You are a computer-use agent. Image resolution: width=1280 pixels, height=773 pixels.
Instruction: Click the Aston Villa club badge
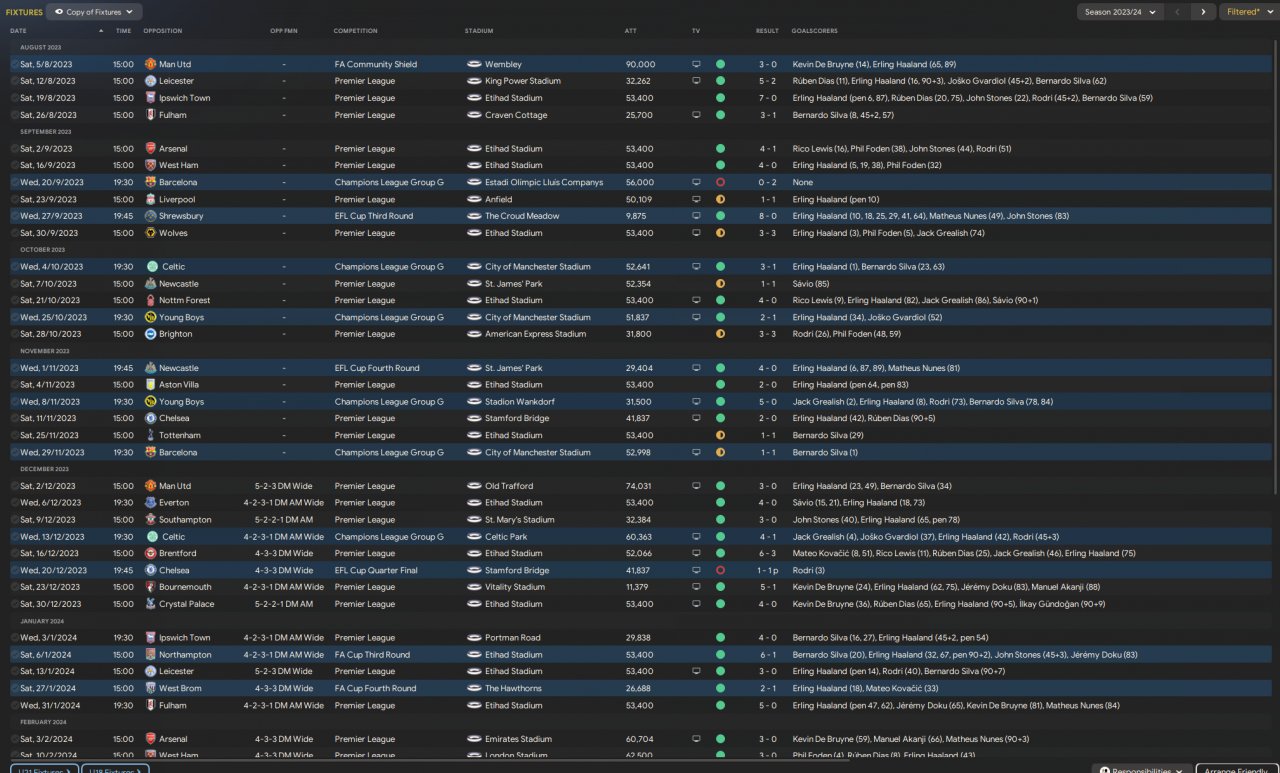151,385
